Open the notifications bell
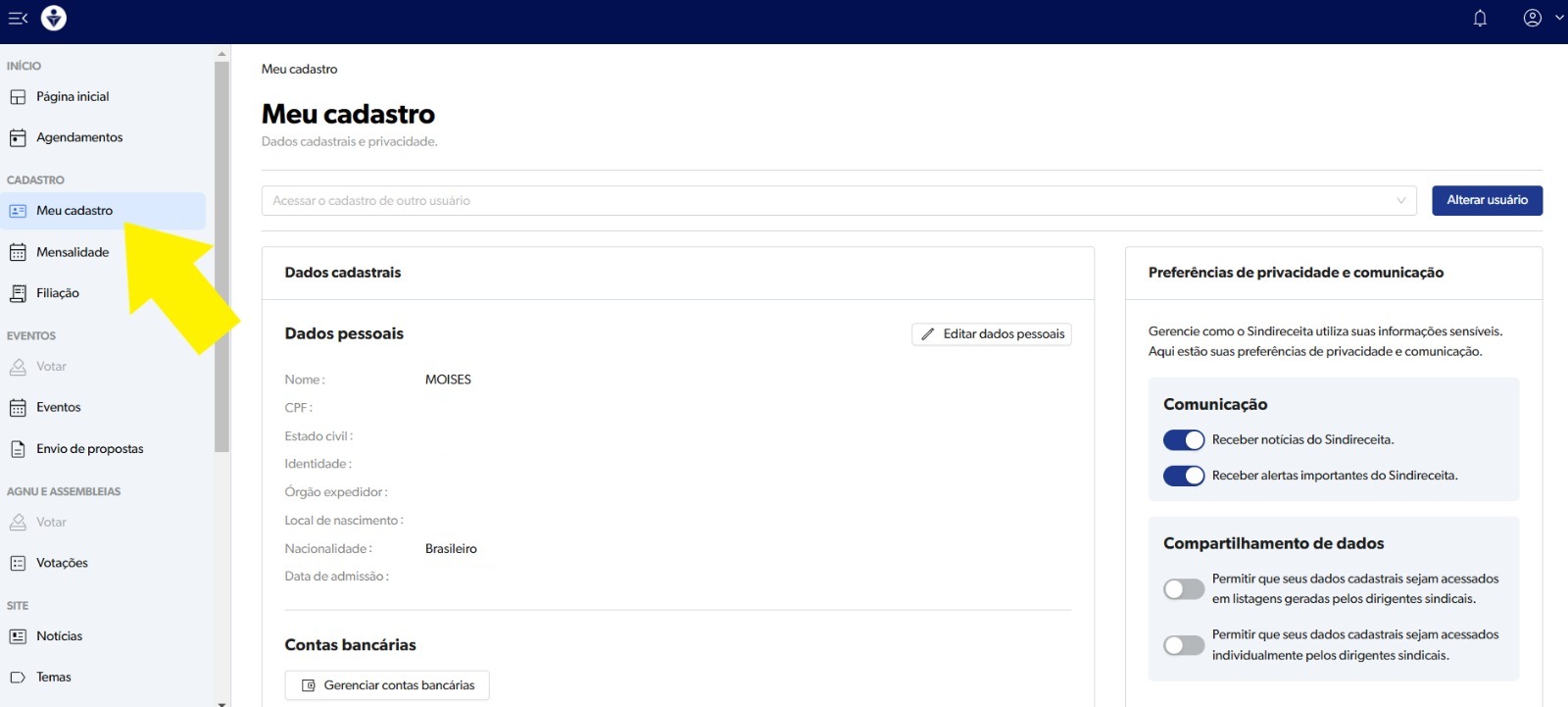The image size is (1568, 707). [x=1480, y=18]
